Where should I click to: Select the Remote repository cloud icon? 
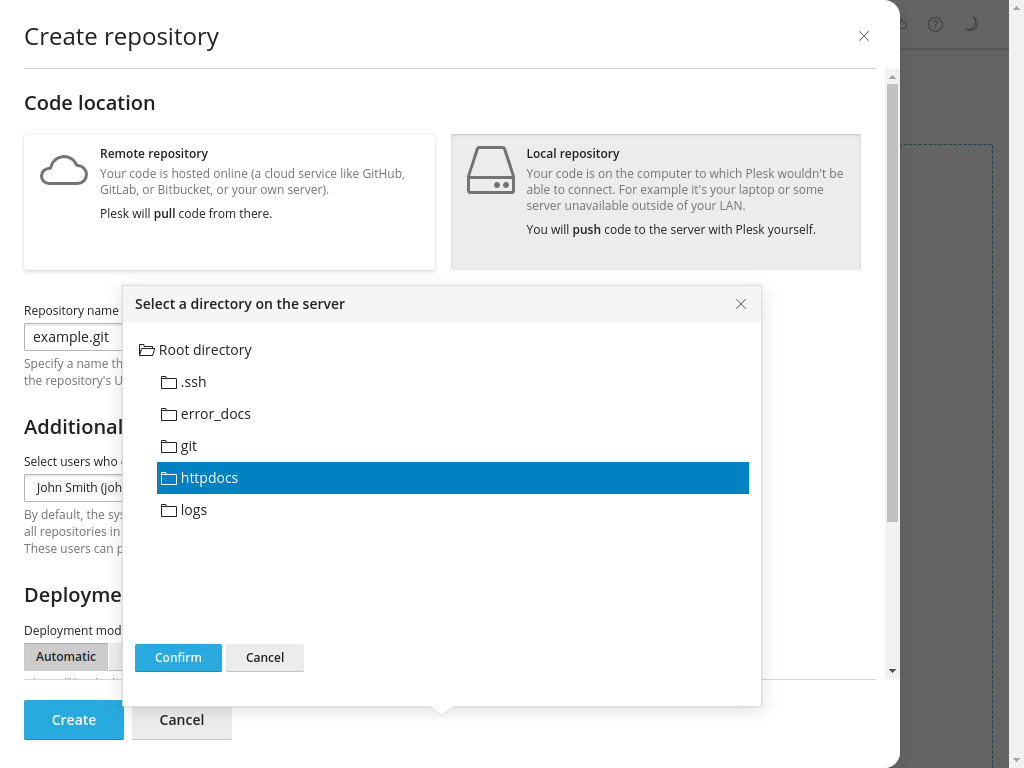pos(64,171)
